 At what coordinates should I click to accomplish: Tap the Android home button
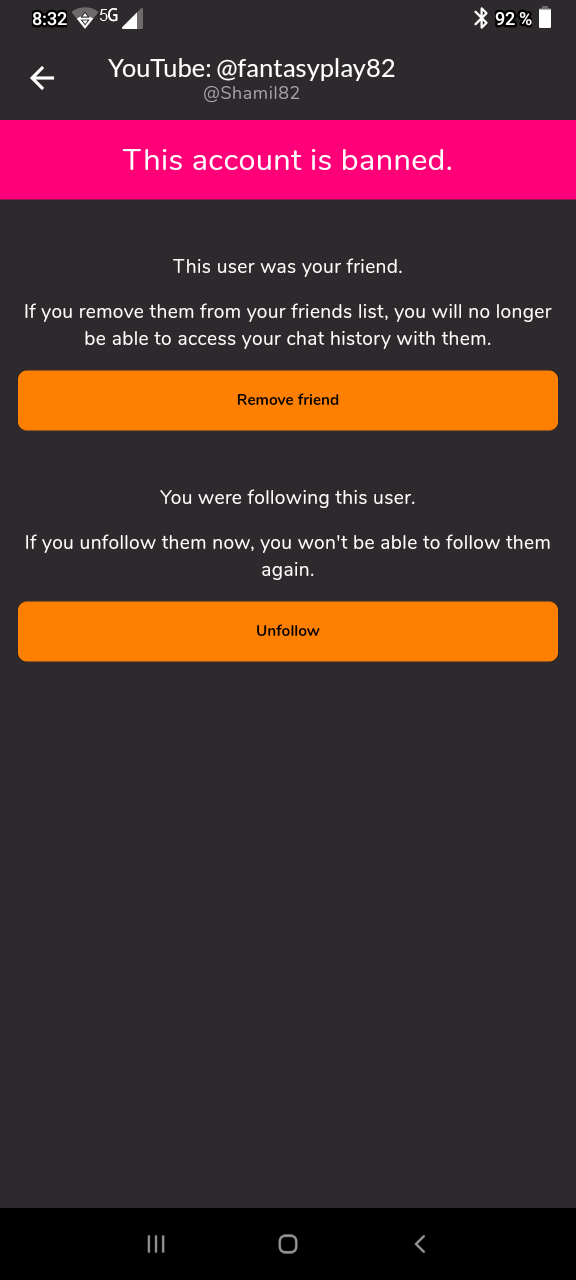[x=288, y=1244]
